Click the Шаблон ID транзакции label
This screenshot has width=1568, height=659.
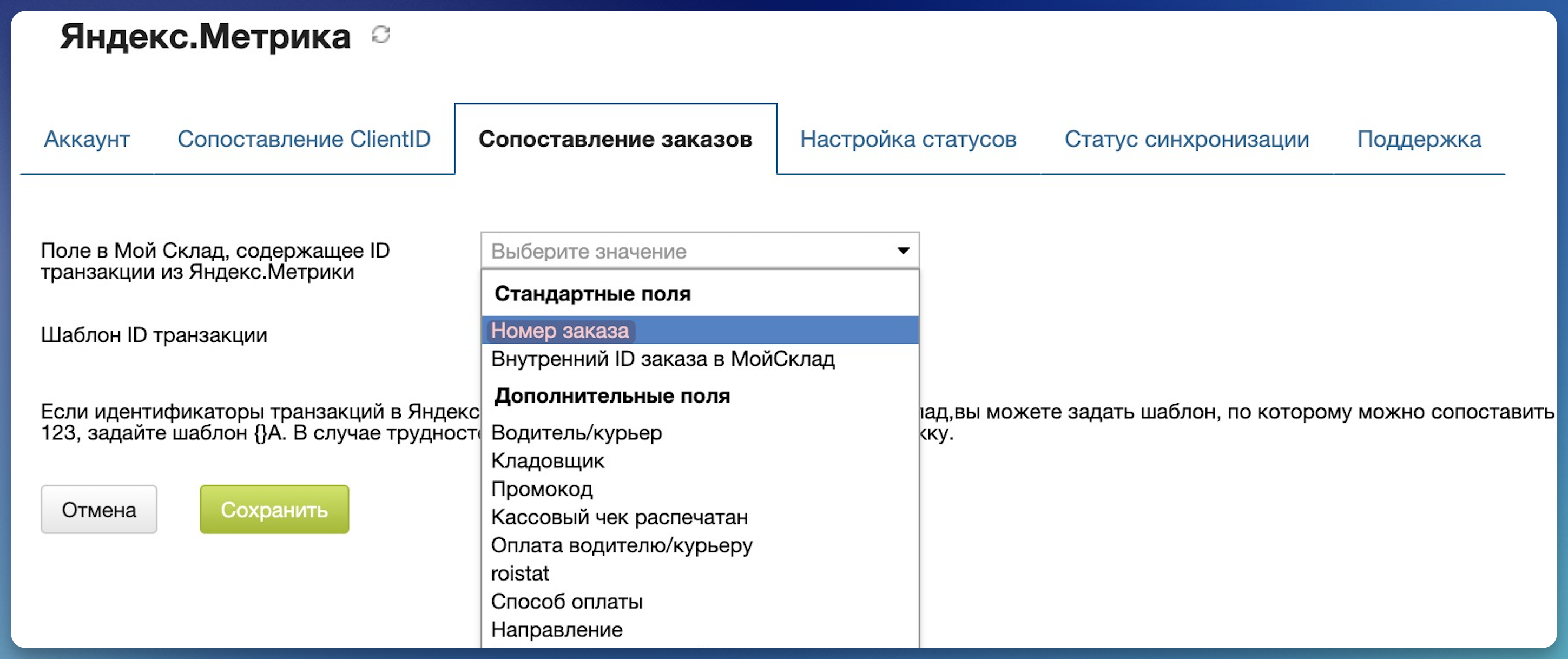click(154, 335)
